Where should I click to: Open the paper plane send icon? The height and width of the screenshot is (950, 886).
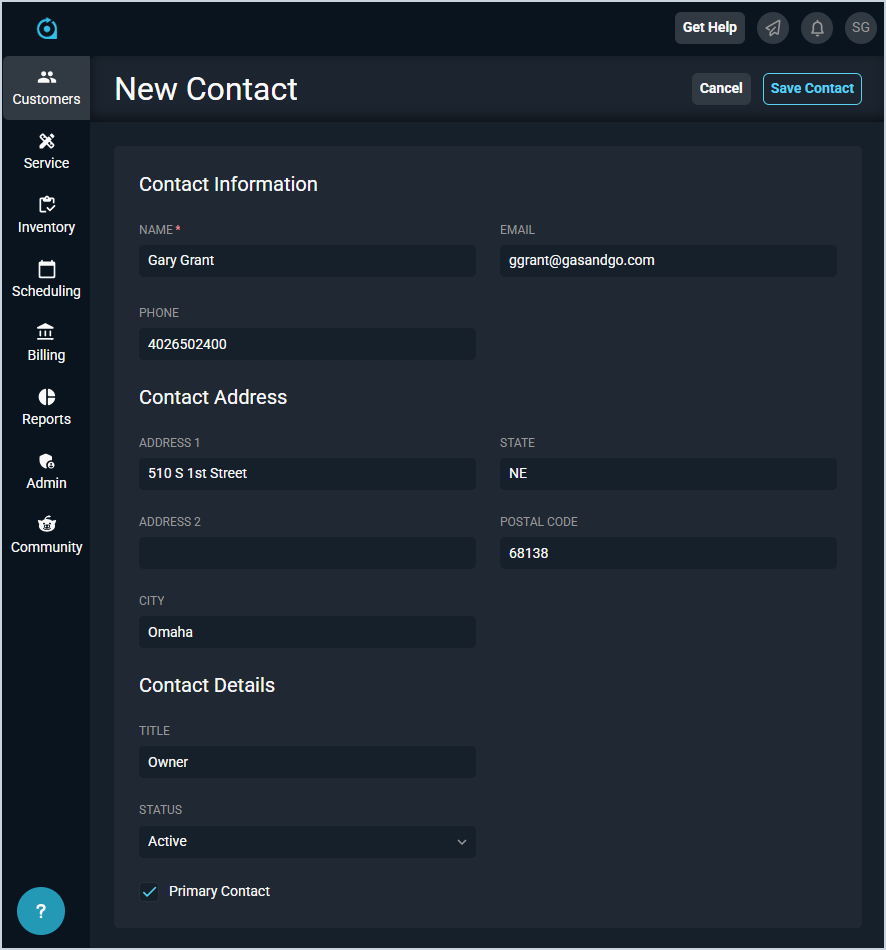tap(772, 28)
